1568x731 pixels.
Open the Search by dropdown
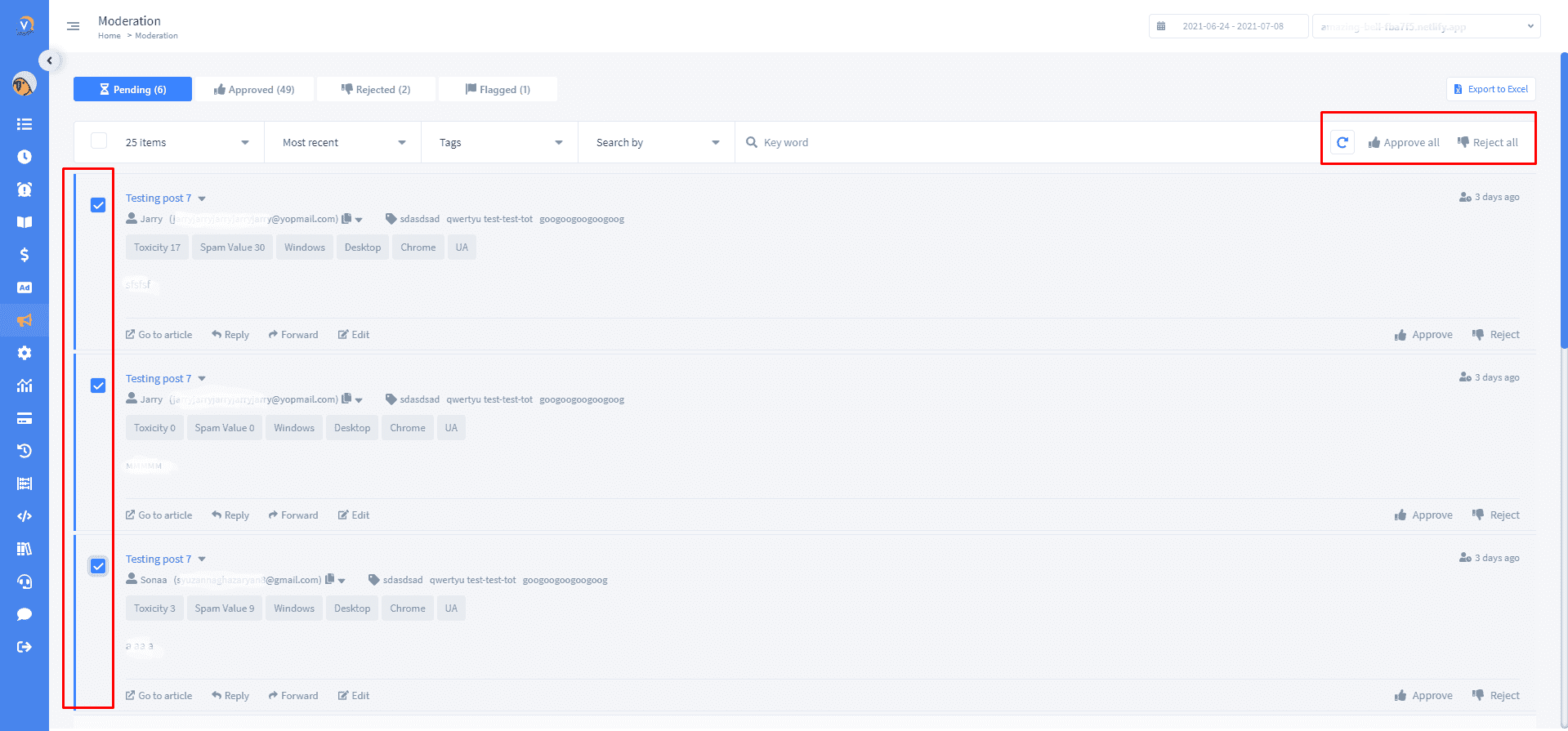point(658,142)
